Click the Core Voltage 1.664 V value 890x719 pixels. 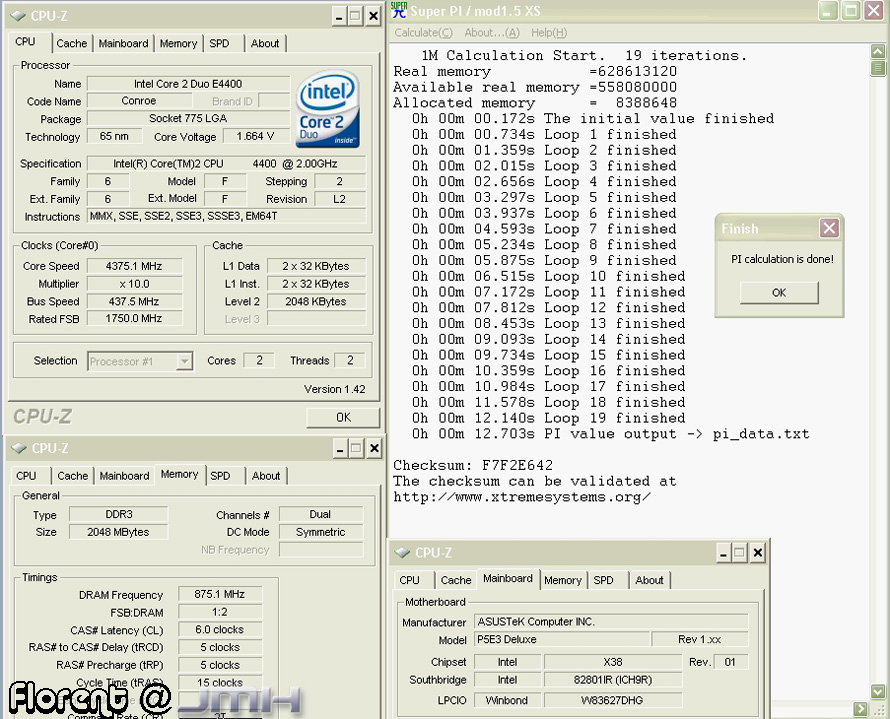[255, 137]
